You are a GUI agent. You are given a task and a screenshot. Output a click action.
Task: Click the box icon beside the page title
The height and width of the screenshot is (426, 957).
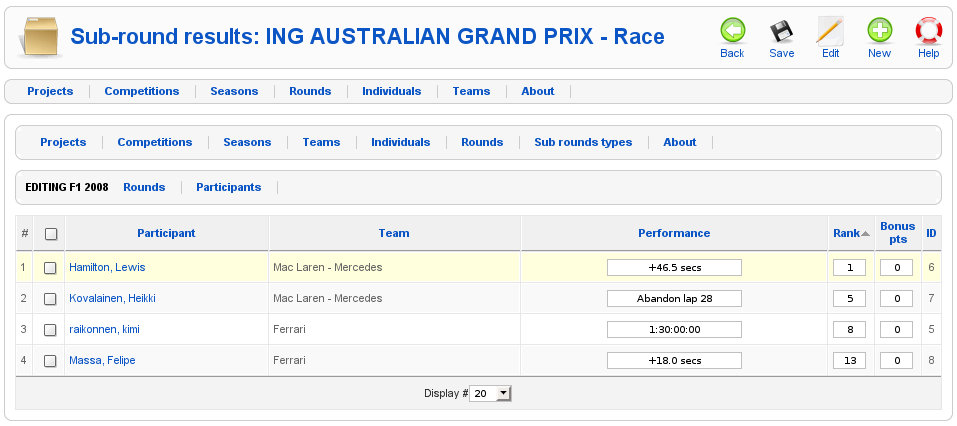(x=39, y=38)
